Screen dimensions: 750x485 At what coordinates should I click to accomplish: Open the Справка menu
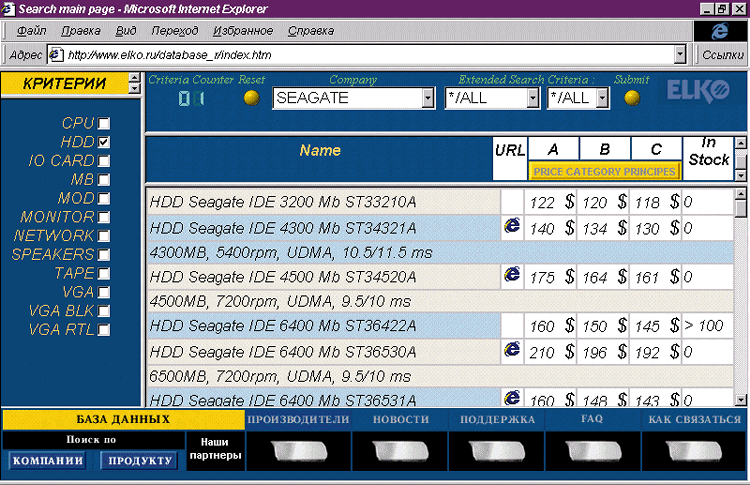click(311, 31)
